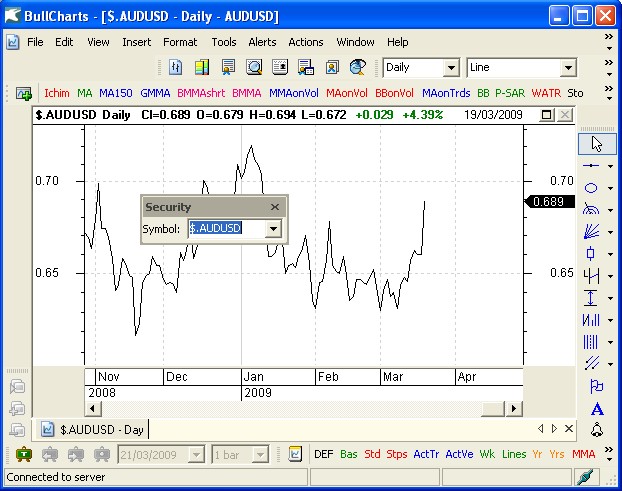Click the chart scrollbar left arrow
Image resolution: width=622 pixels, height=491 pixels.
pyautogui.click(x=93, y=409)
